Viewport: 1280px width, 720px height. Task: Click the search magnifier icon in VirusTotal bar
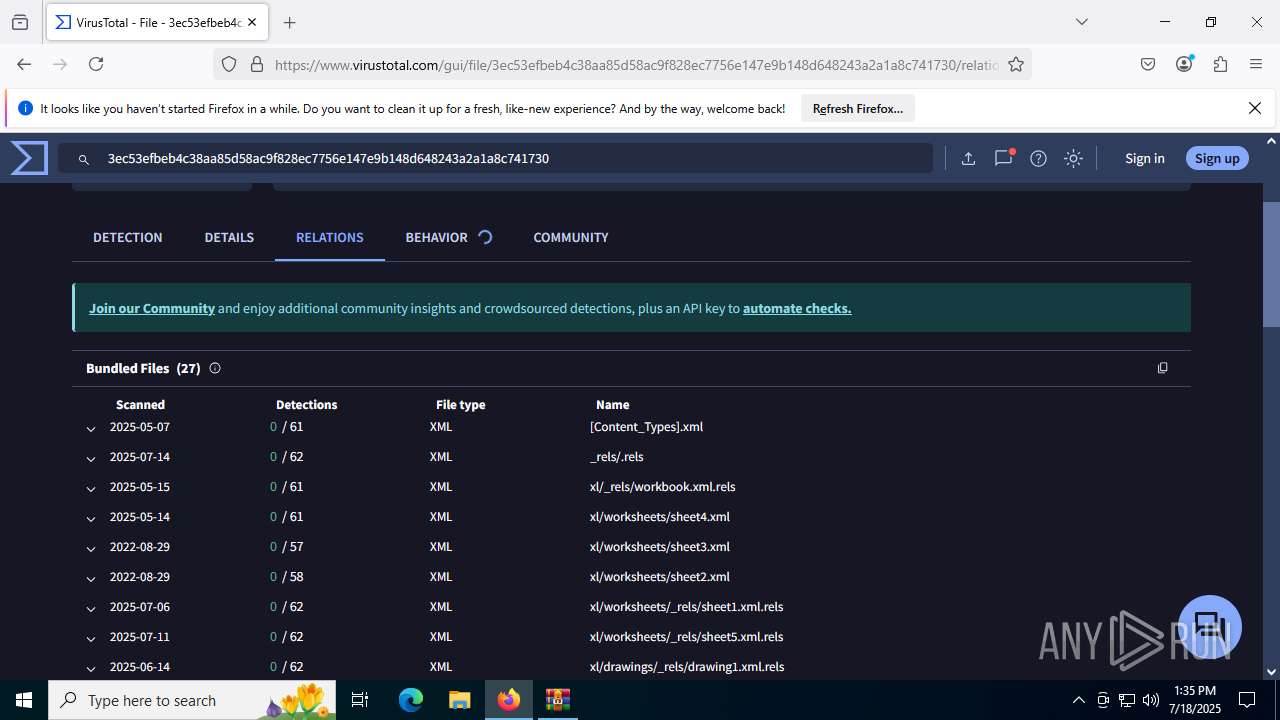85,158
